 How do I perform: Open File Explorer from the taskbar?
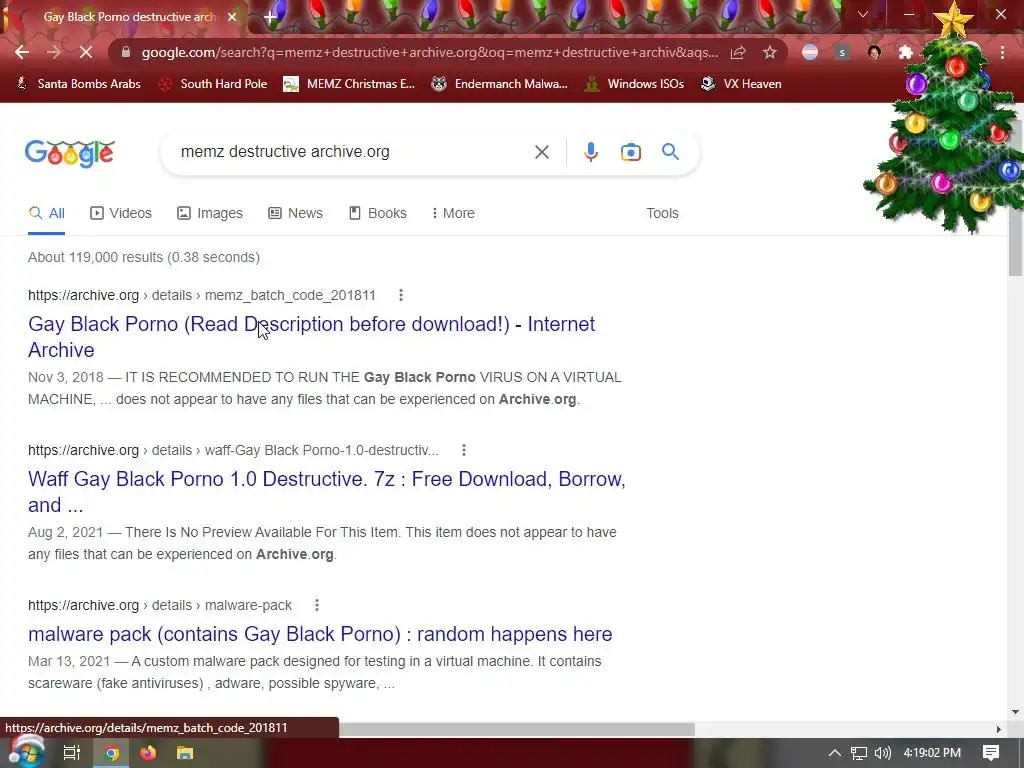185,753
